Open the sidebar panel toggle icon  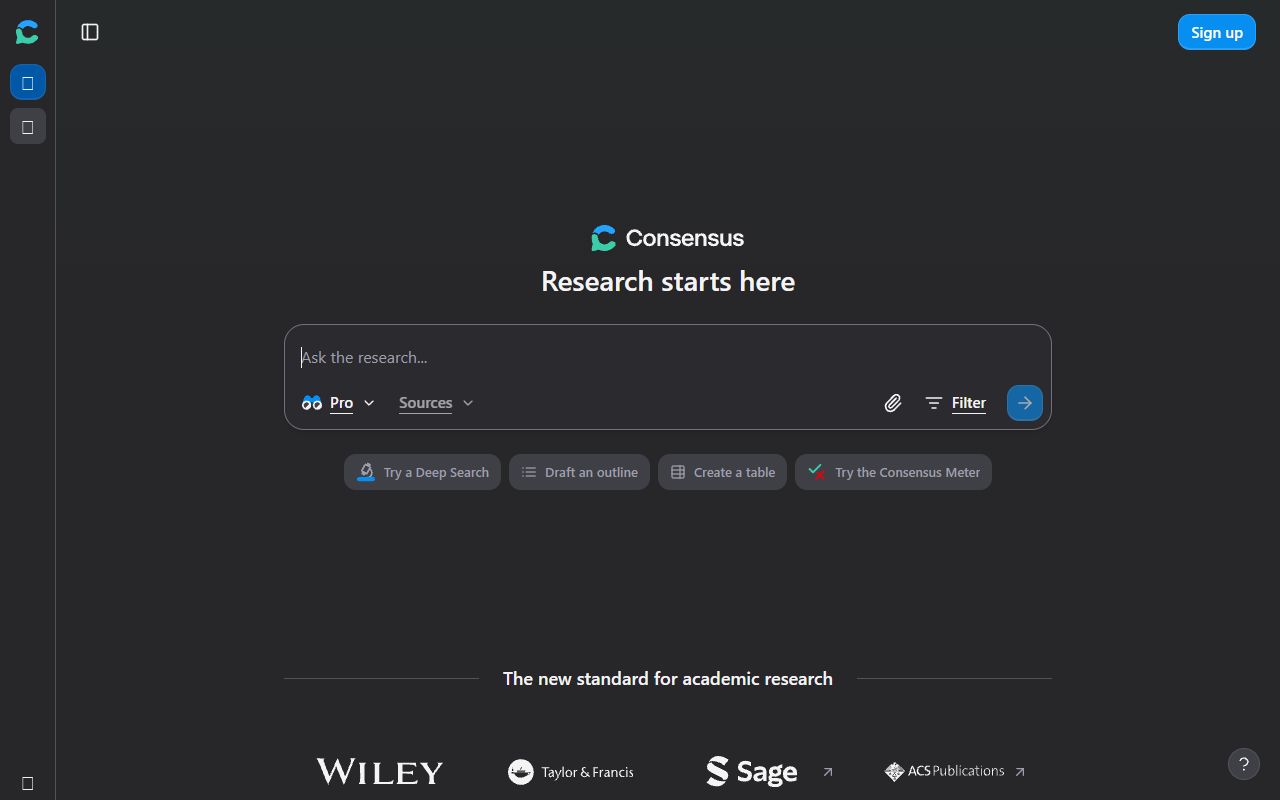[90, 32]
